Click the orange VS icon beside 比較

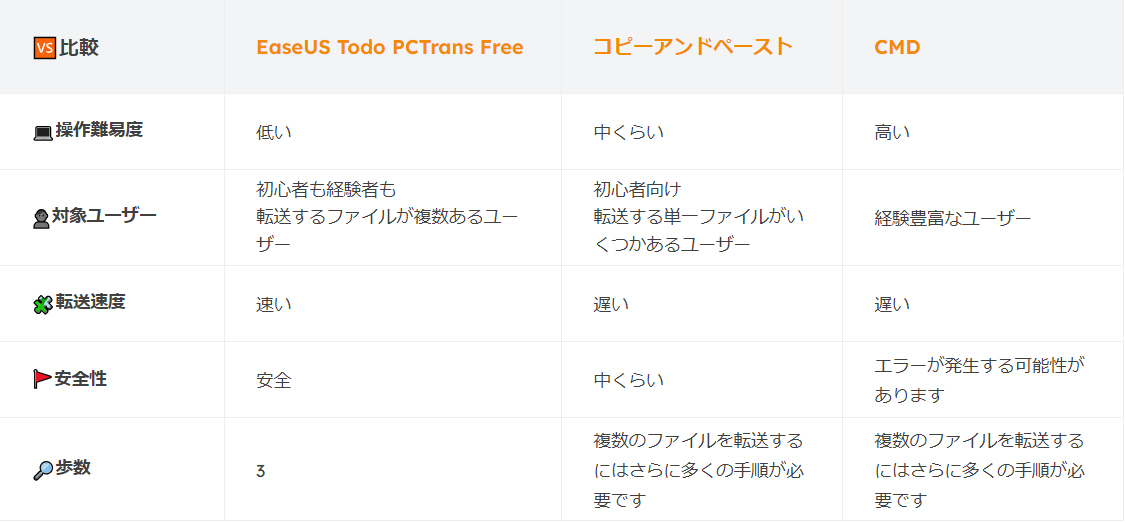[44, 47]
